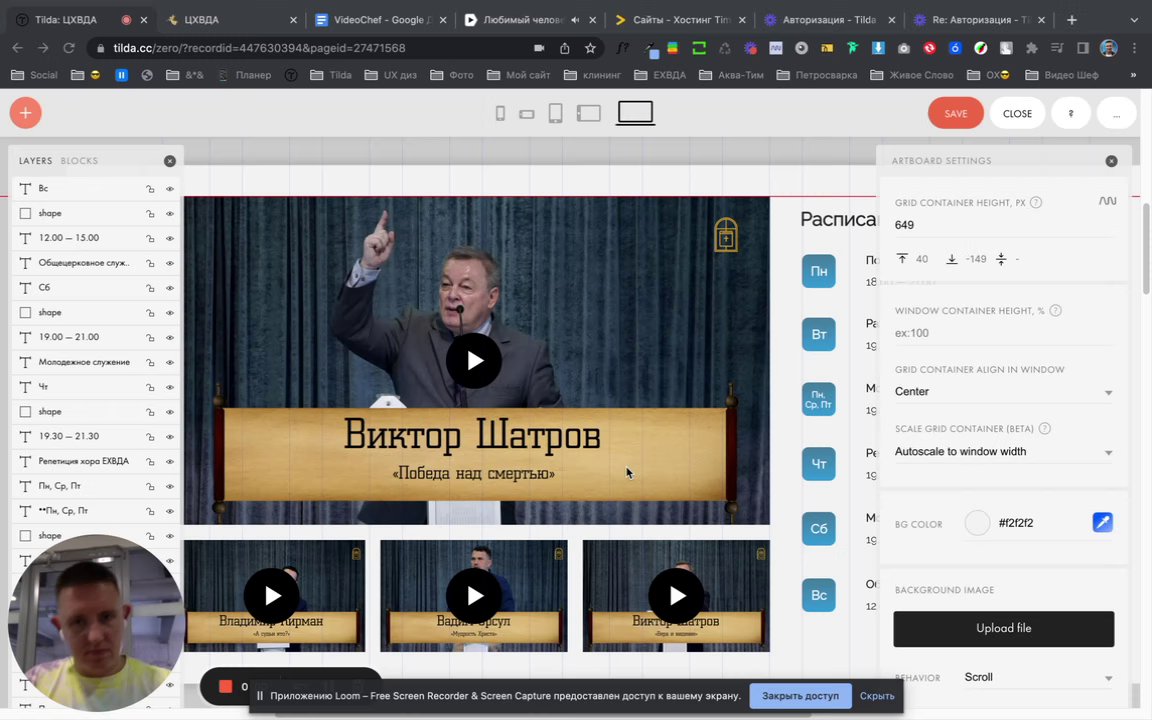Screen dimensions: 1152x720
Task: Select the tablet portrait screen size
Action: (x=556, y=114)
